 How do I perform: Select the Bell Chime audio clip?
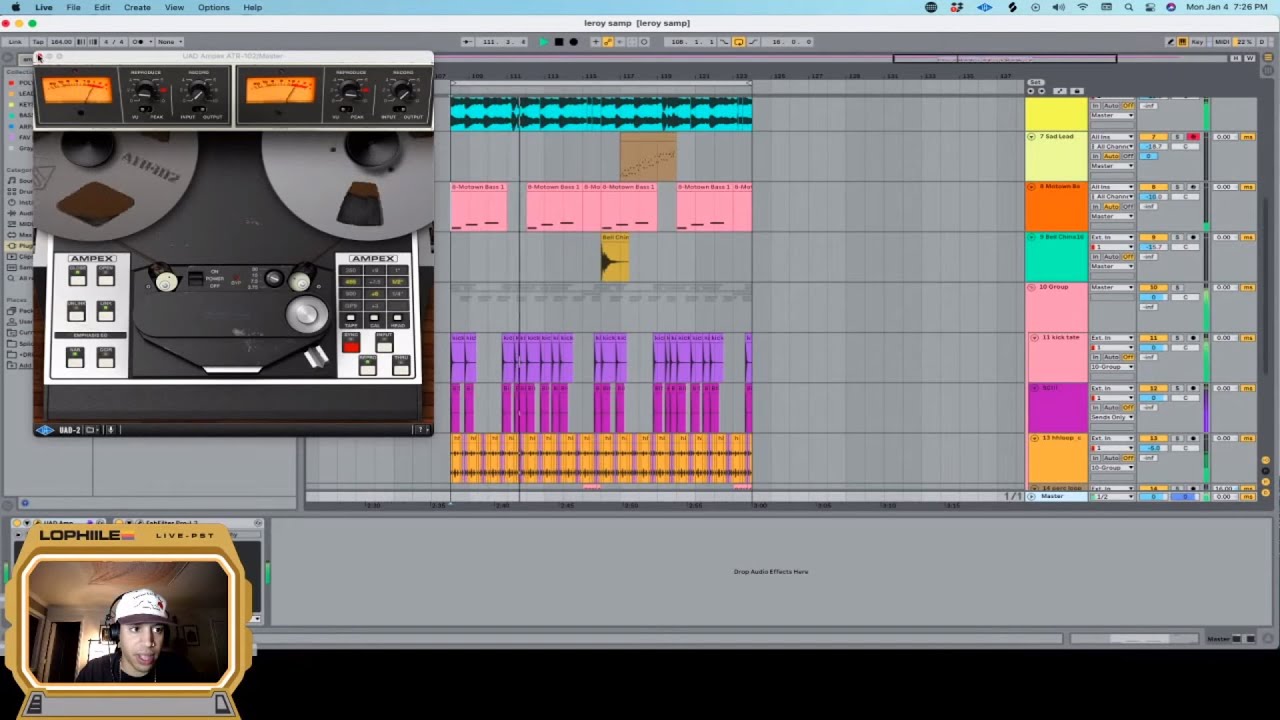(x=615, y=258)
